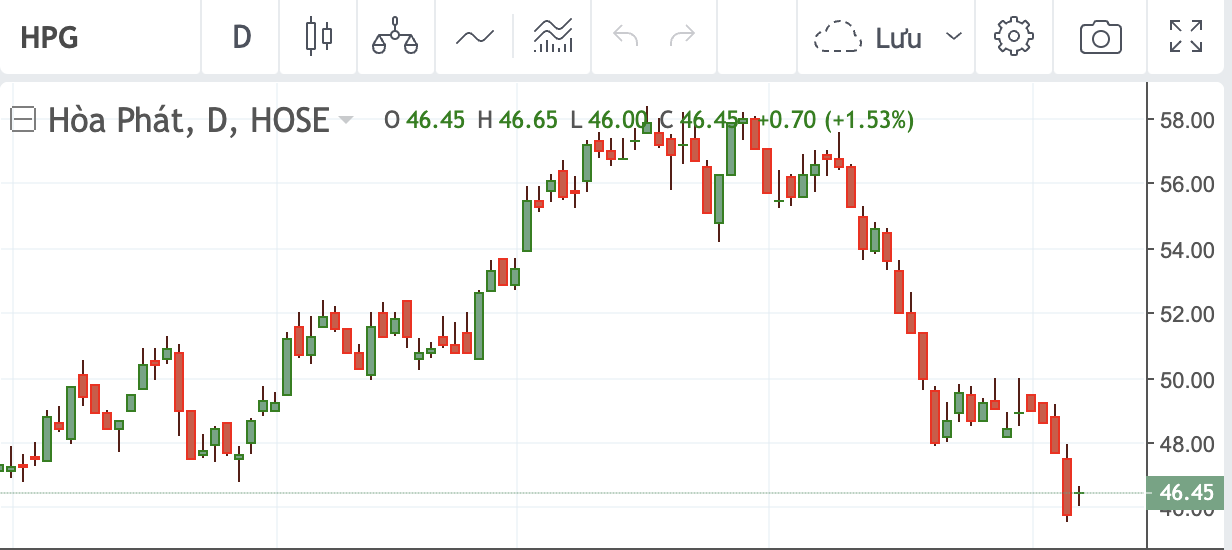Viewport: 1232px width, 550px height.
Task: Click the HPG symbol search field
Action: [x=100, y=37]
